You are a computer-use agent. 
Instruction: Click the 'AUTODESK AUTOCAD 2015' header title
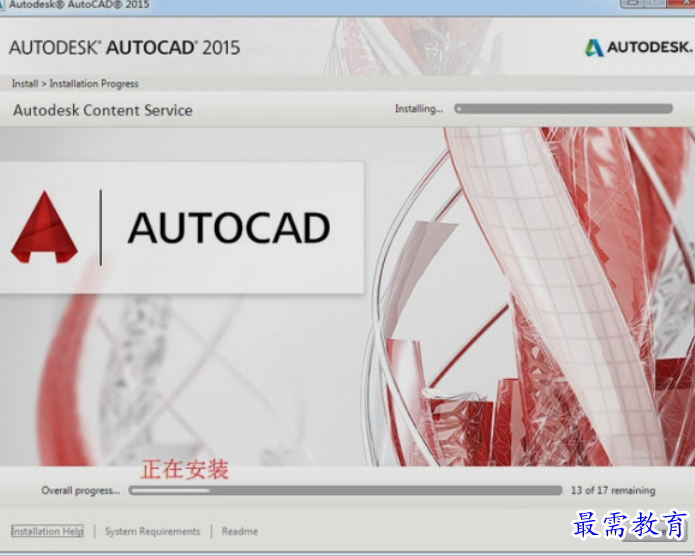tap(125, 47)
